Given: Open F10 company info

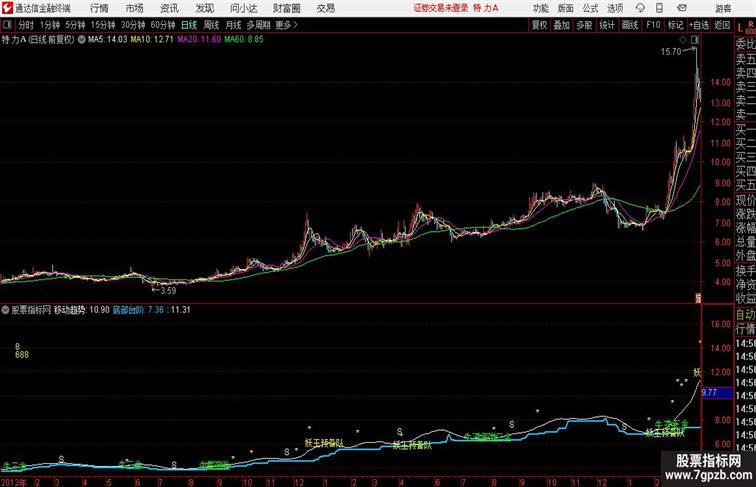Looking at the screenshot, I should 653,25.
